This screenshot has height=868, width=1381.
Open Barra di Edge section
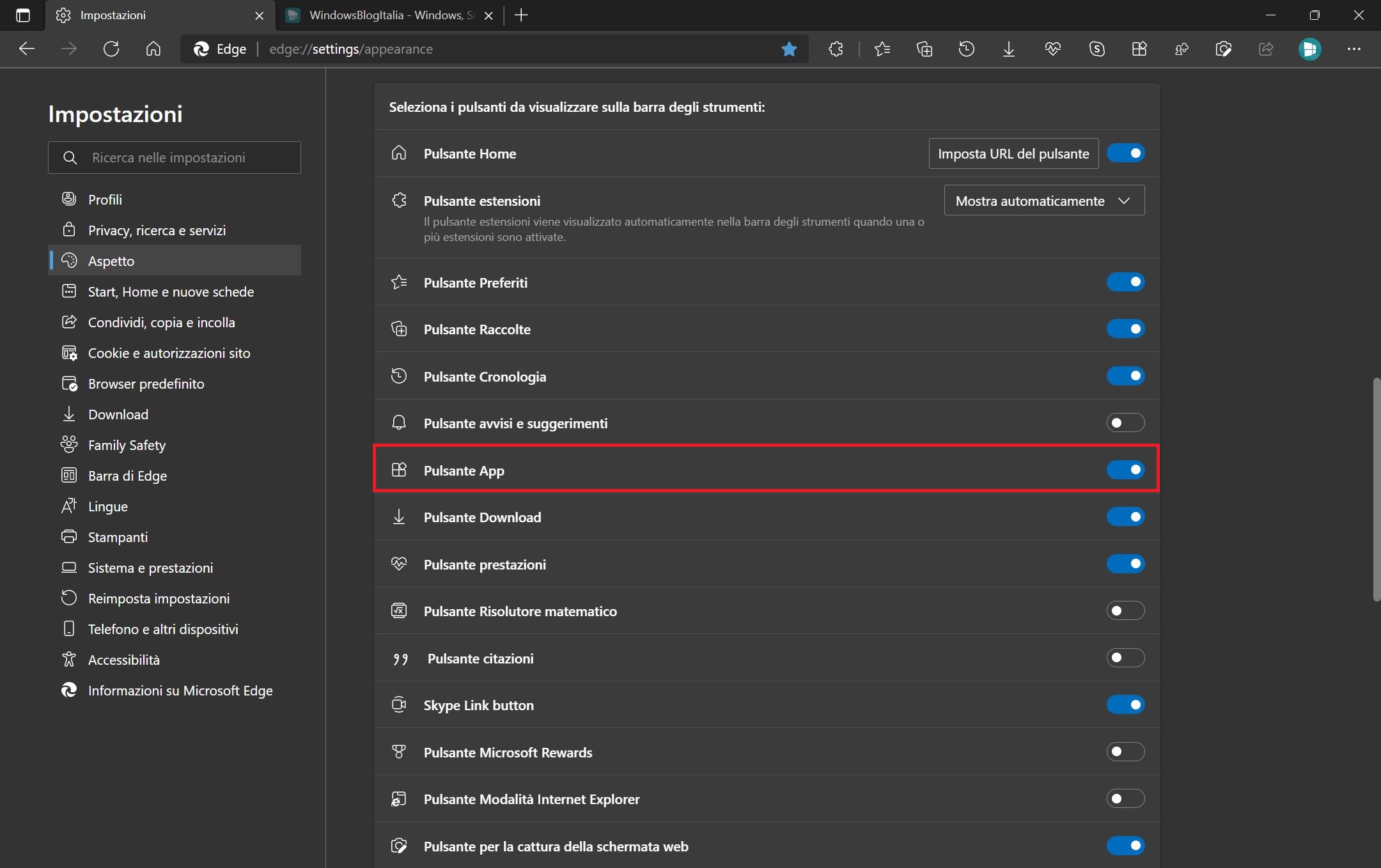click(175, 476)
